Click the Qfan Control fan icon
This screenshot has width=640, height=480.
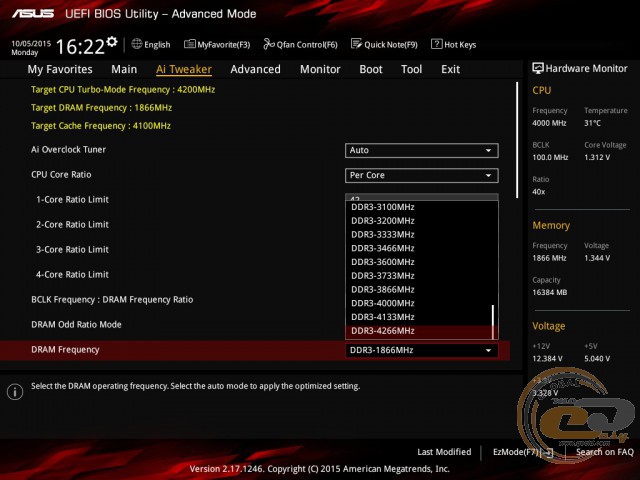pos(269,44)
